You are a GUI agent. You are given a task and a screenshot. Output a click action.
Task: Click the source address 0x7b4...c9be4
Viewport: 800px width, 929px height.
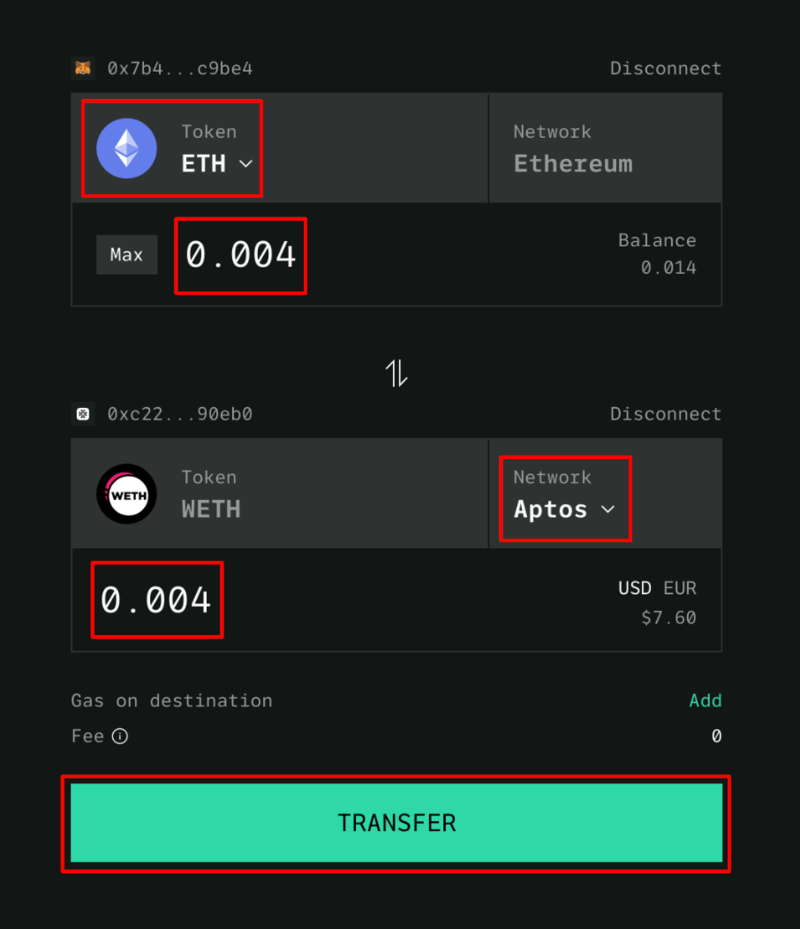click(180, 68)
